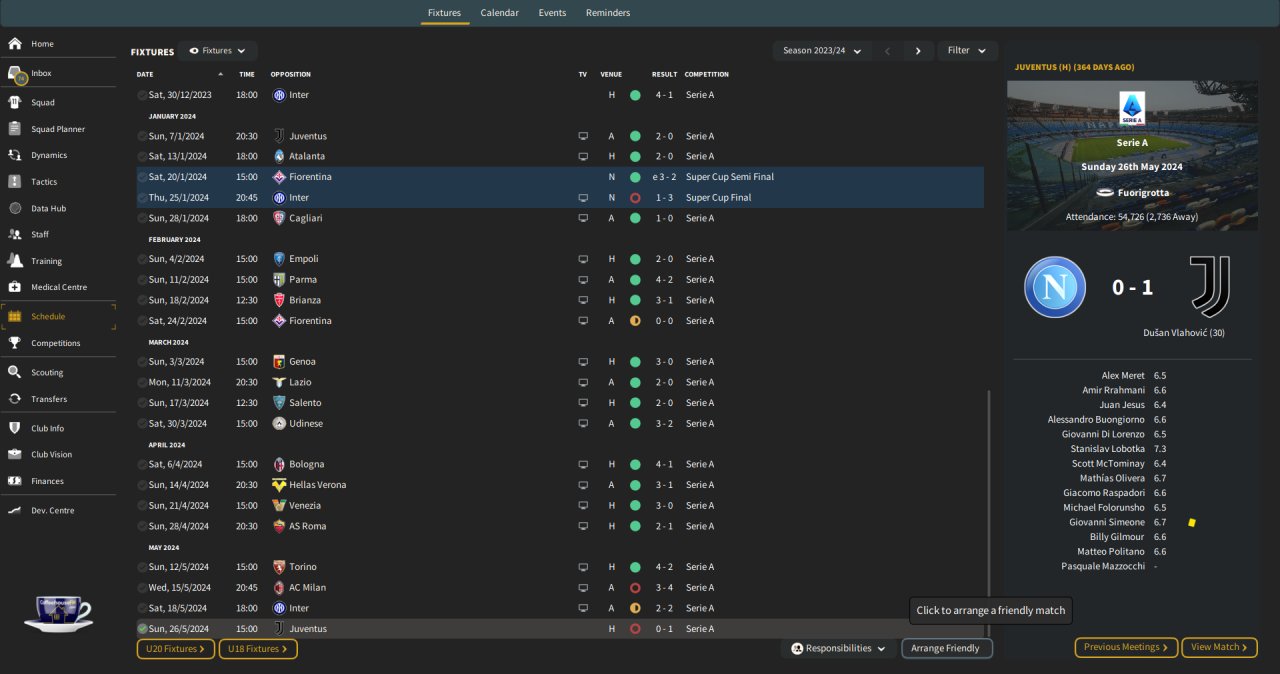The width and height of the screenshot is (1280, 674).
Task: Click red loss indicator on AC Milan row
Action: pyautogui.click(x=635, y=588)
